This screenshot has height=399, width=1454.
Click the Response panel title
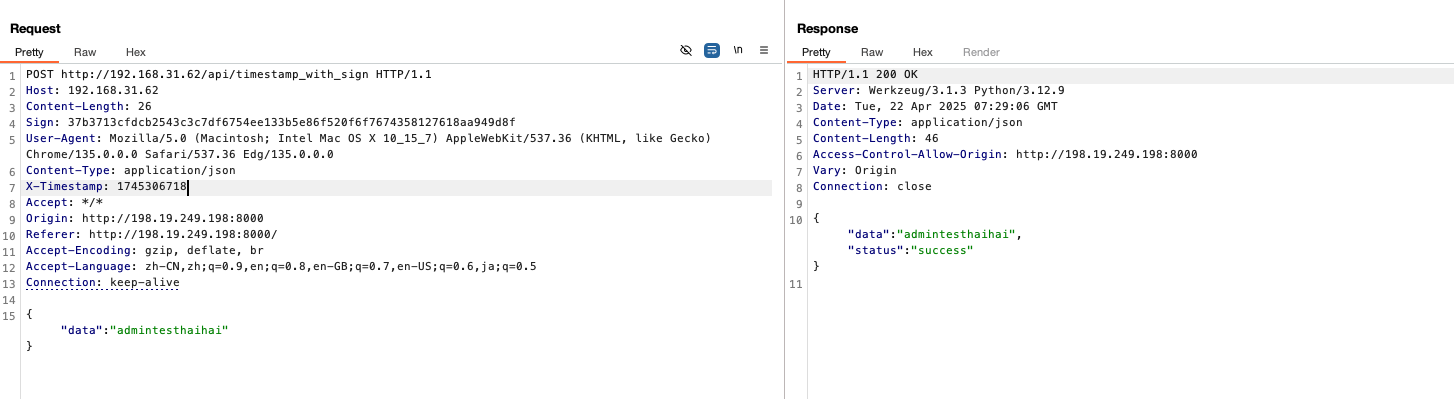coord(827,29)
